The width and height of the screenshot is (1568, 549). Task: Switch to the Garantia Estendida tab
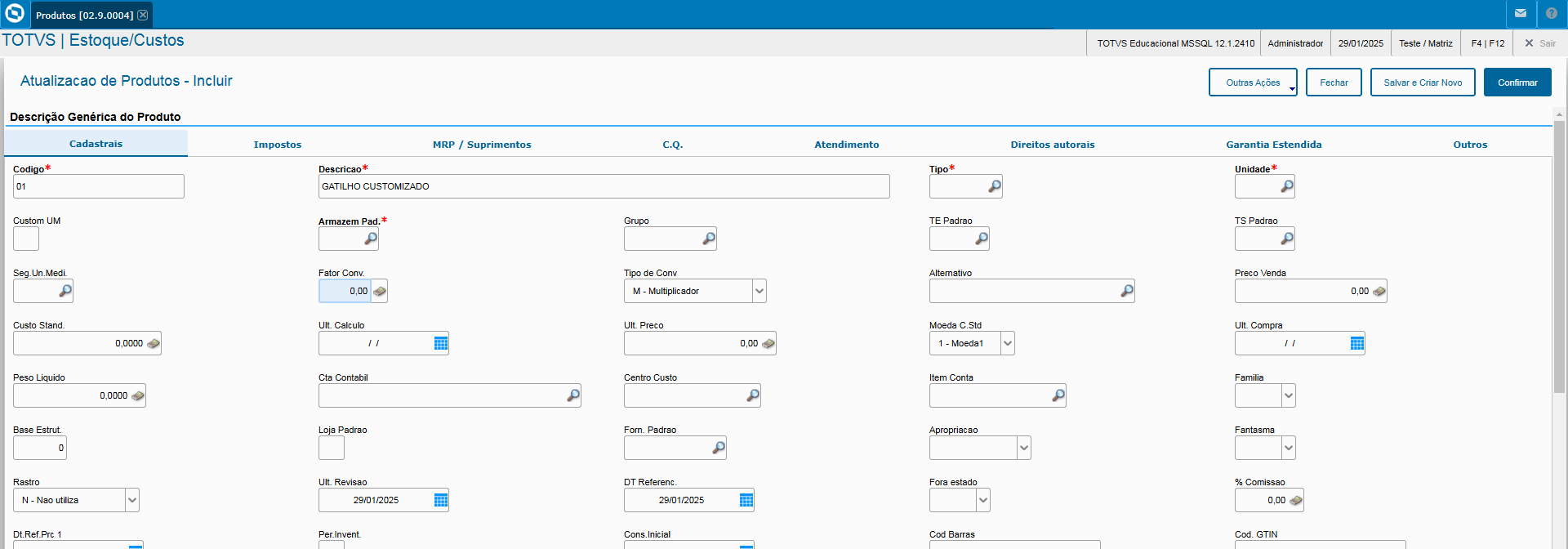coord(1274,145)
